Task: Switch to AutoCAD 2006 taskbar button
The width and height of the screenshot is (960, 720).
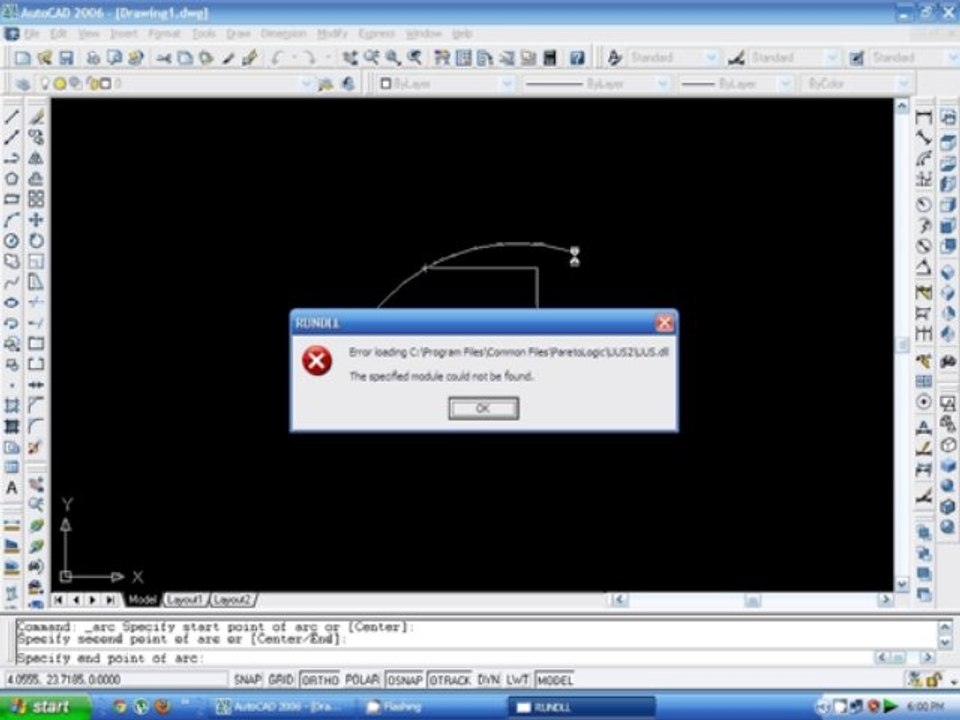Action: pyautogui.click(x=280, y=707)
